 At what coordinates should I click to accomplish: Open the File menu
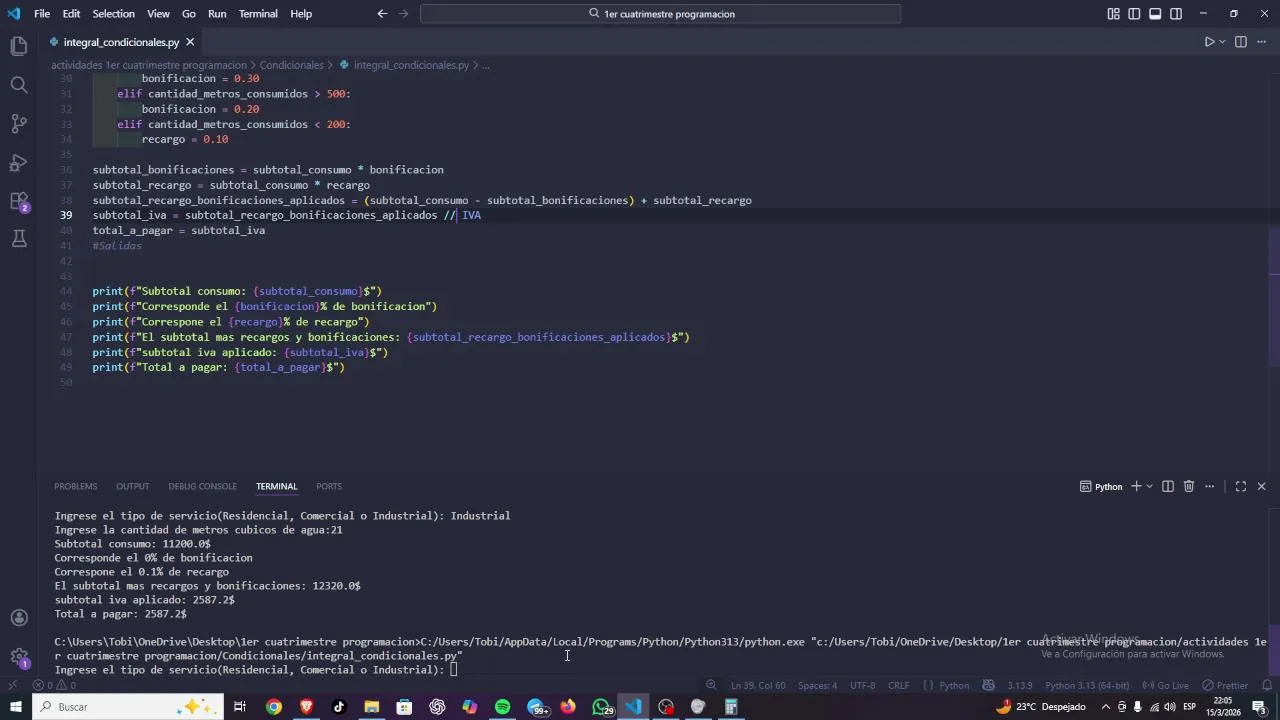(x=42, y=14)
